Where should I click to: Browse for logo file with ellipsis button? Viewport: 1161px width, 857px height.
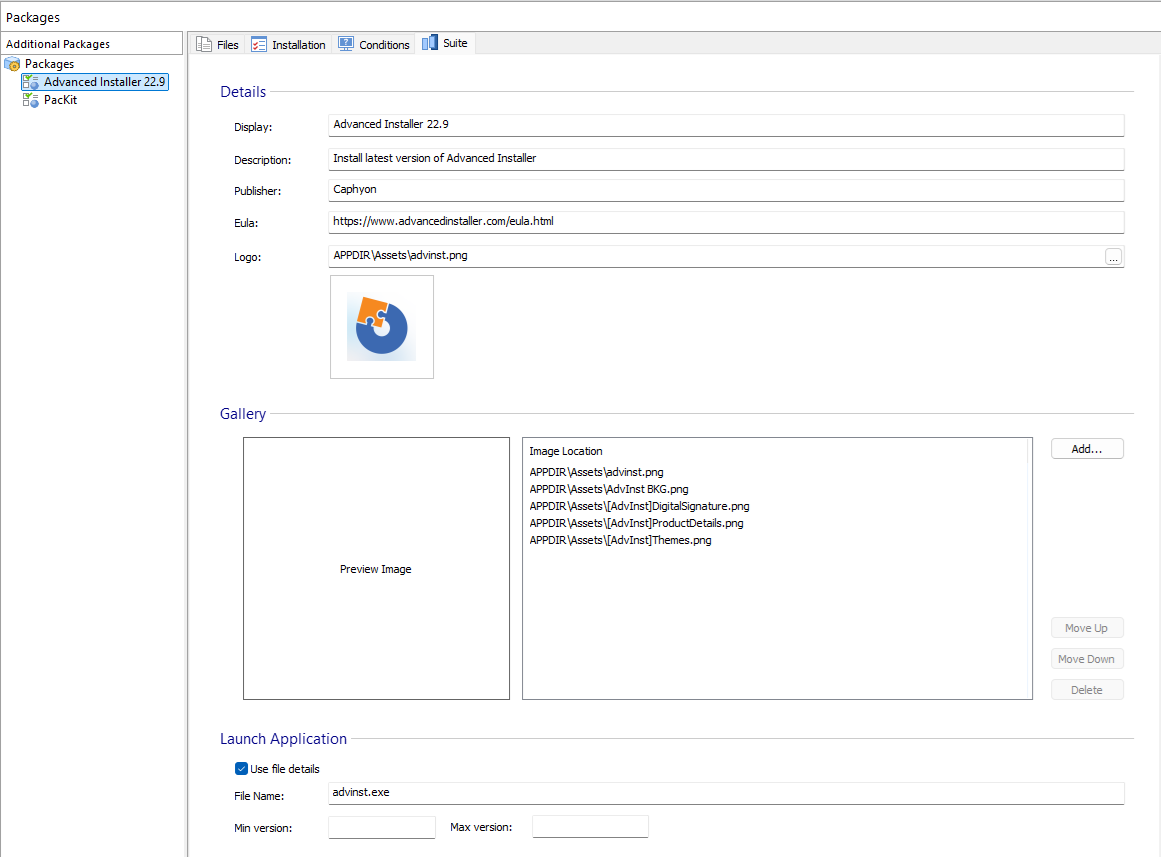tap(1113, 257)
